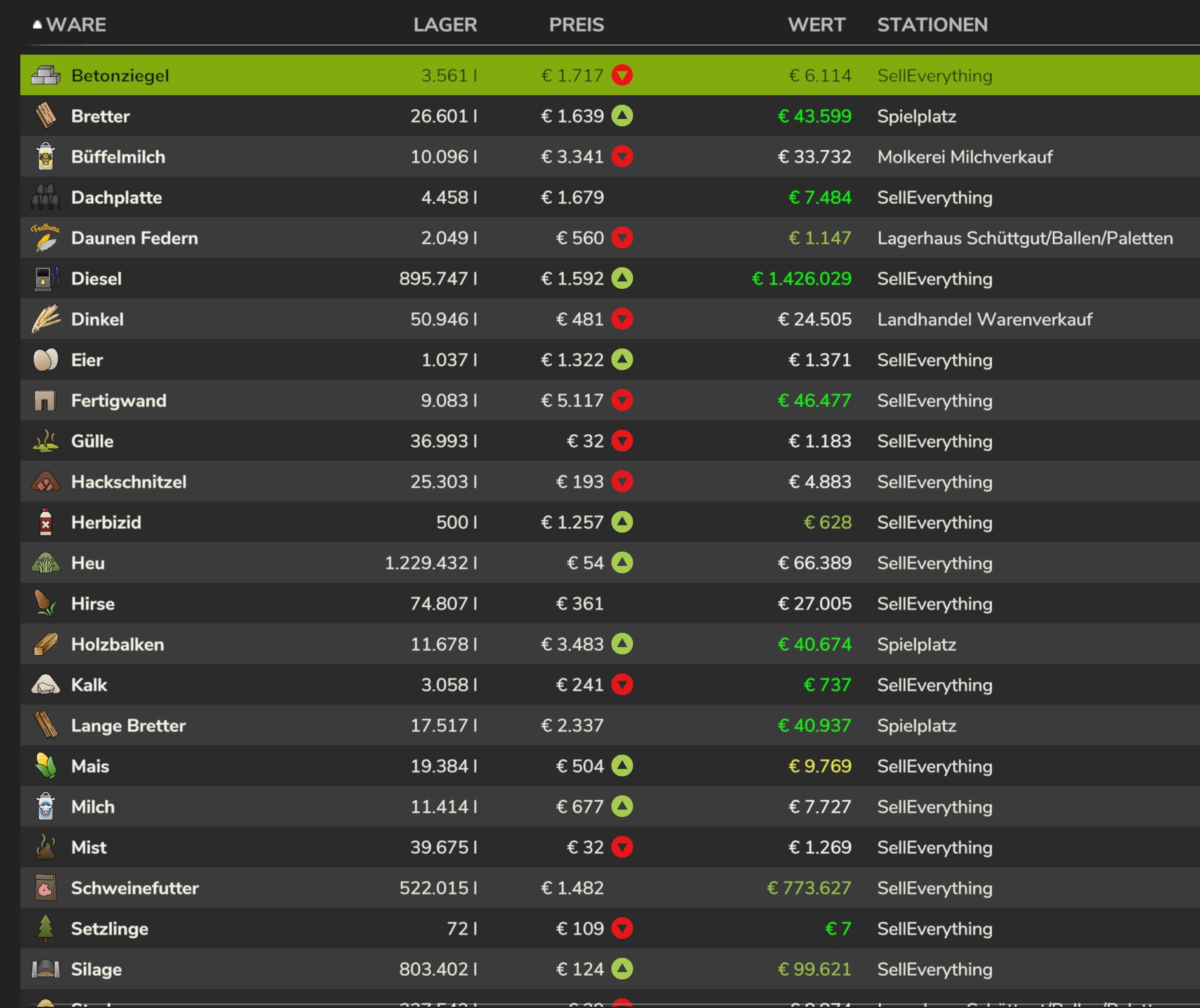The height and width of the screenshot is (1008, 1200).
Task: Click the Dachplatte price € 1.679
Action: pos(572,197)
